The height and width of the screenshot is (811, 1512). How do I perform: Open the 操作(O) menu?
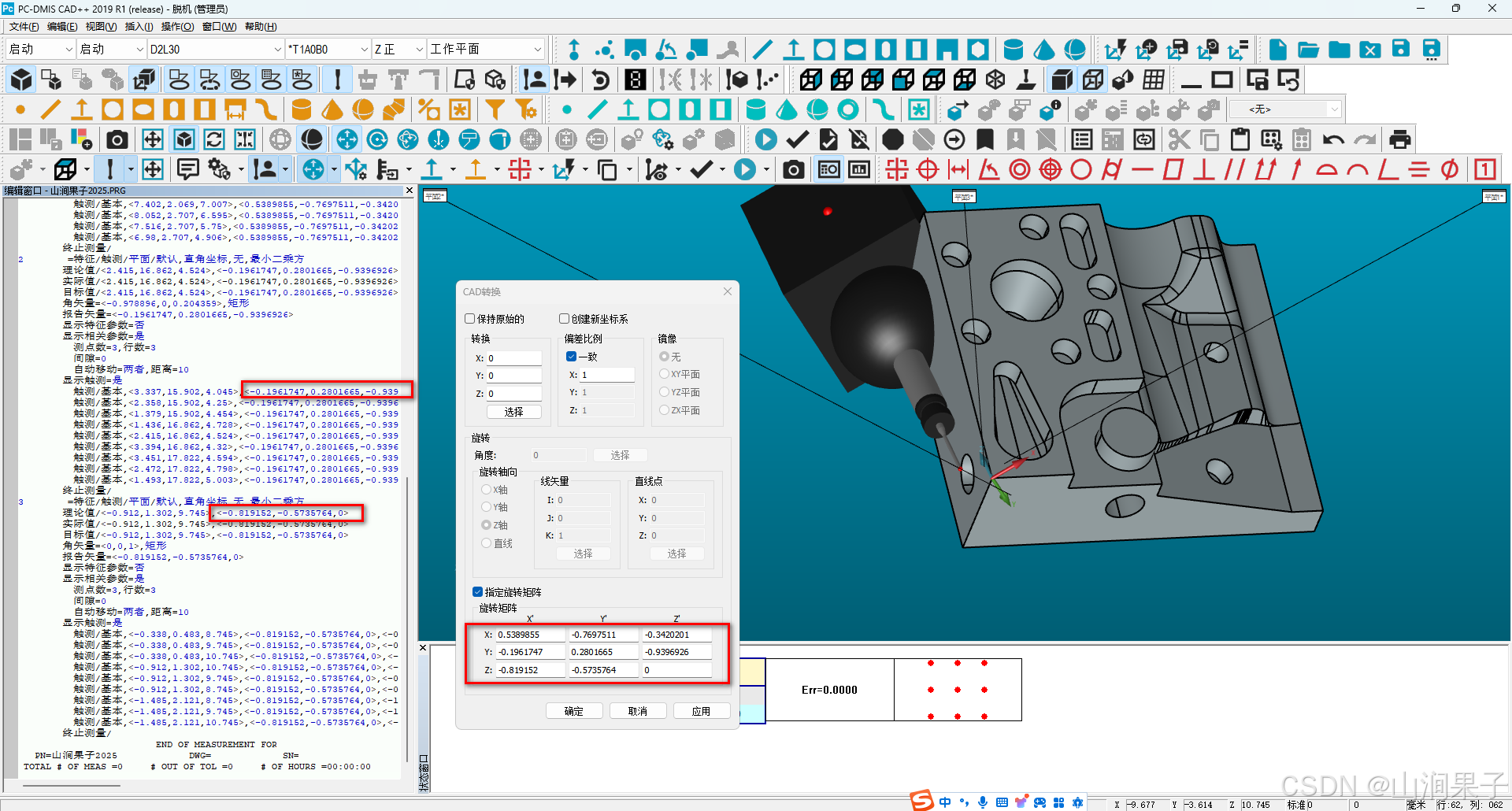coord(177,27)
